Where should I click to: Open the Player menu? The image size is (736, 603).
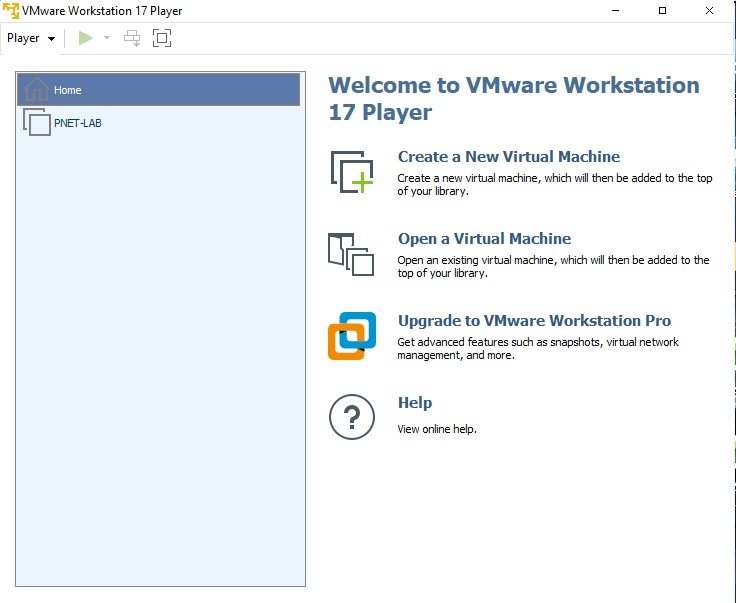tap(30, 38)
